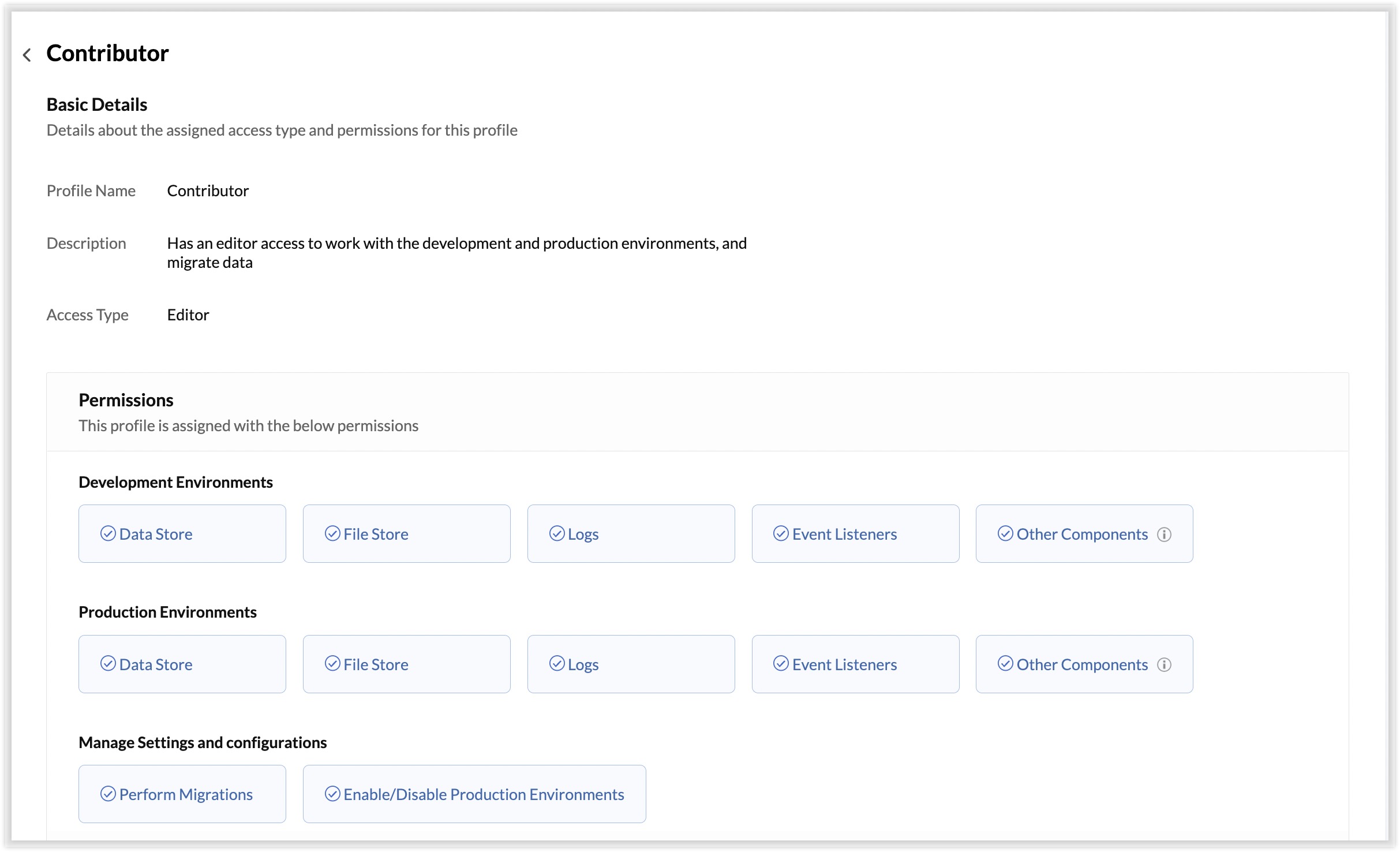Click checkmark icon on Enable/Disable Production Environments
The image size is (1400, 852).
click(x=332, y=794)
